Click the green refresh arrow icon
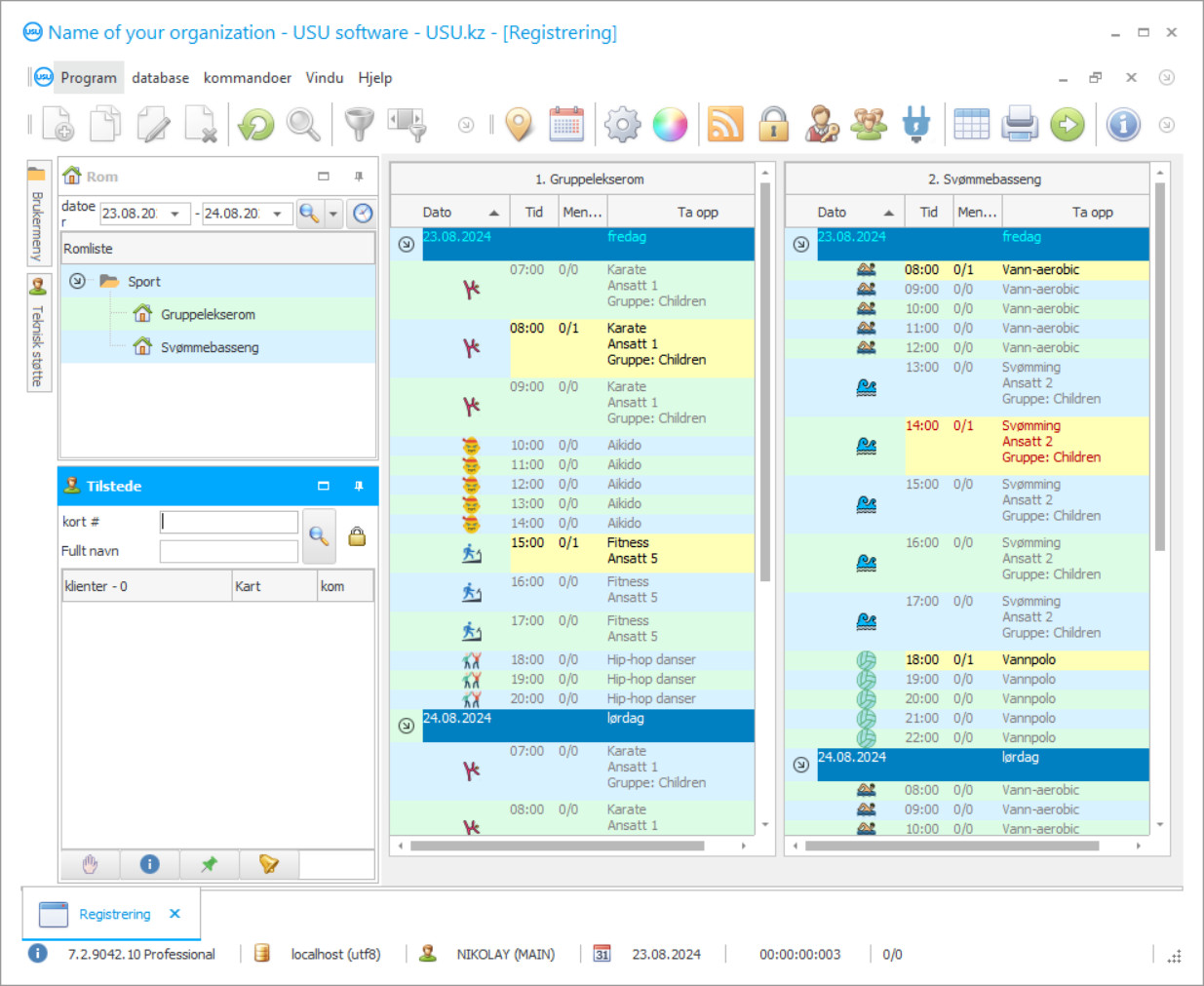Viewport: 1204px width, 986px height. pos(256,125)
